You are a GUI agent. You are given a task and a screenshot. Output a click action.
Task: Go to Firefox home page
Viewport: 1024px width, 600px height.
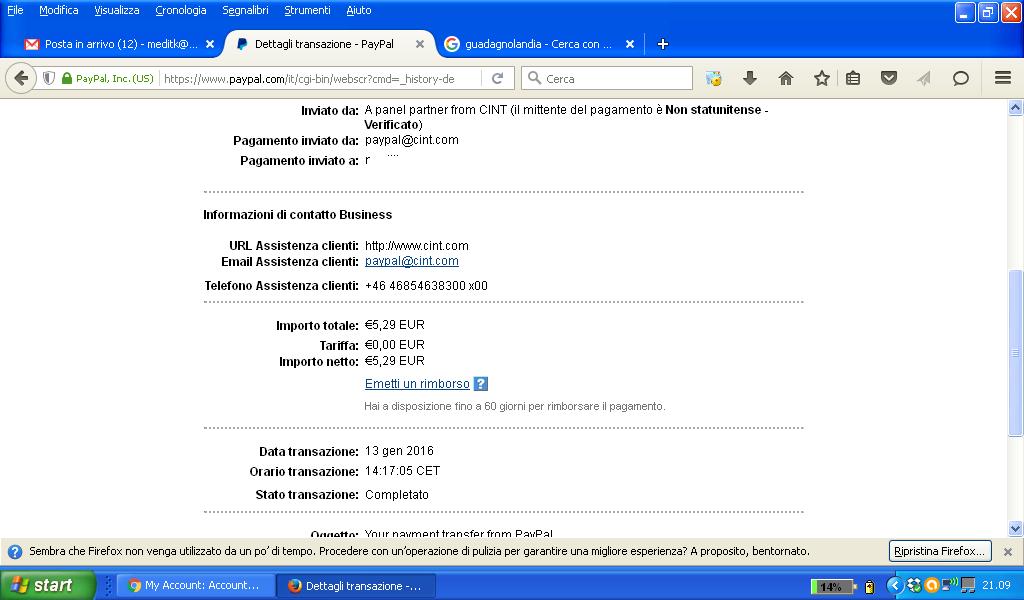tap(786, 78)
